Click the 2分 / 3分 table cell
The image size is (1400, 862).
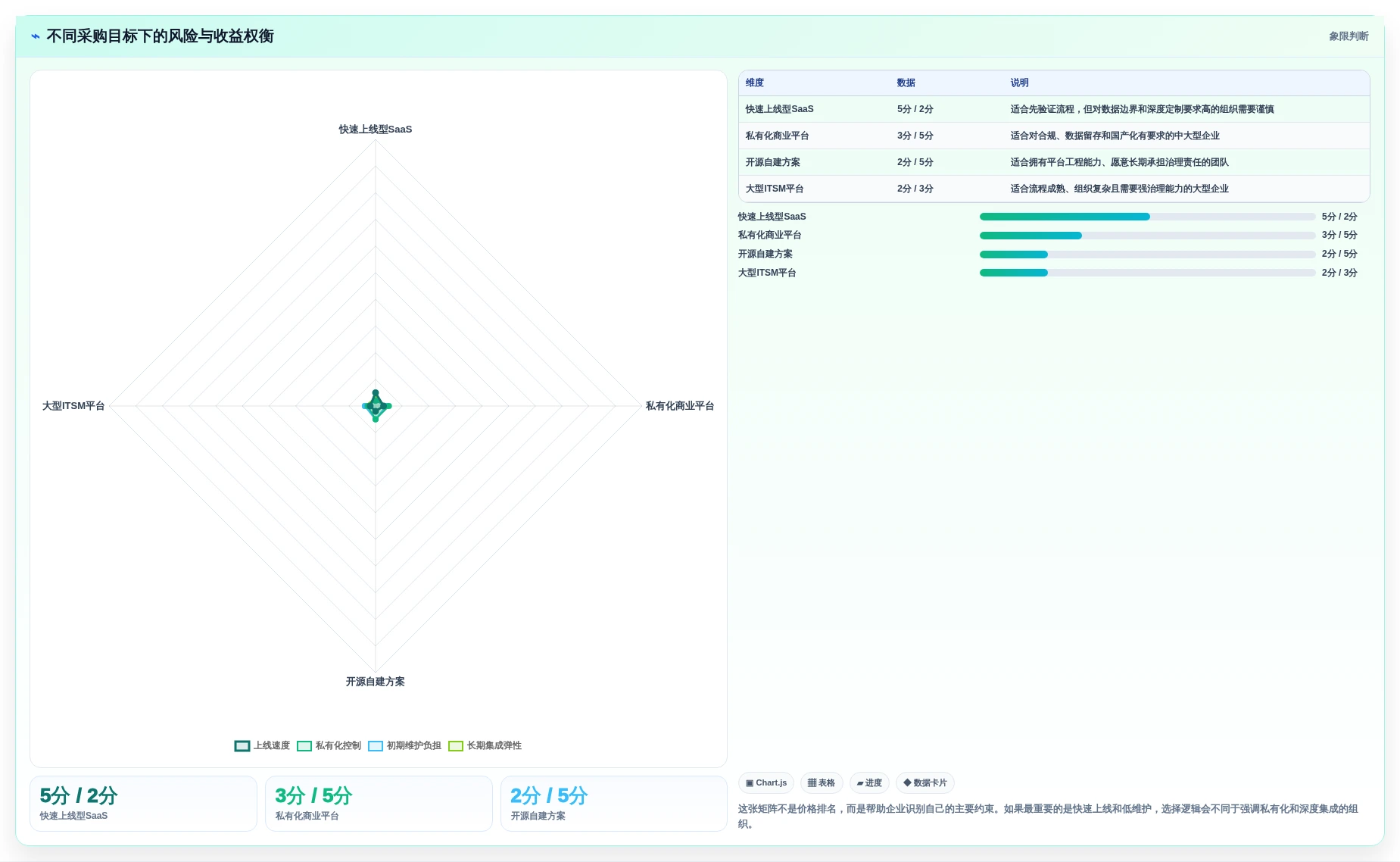pos(915,189)
